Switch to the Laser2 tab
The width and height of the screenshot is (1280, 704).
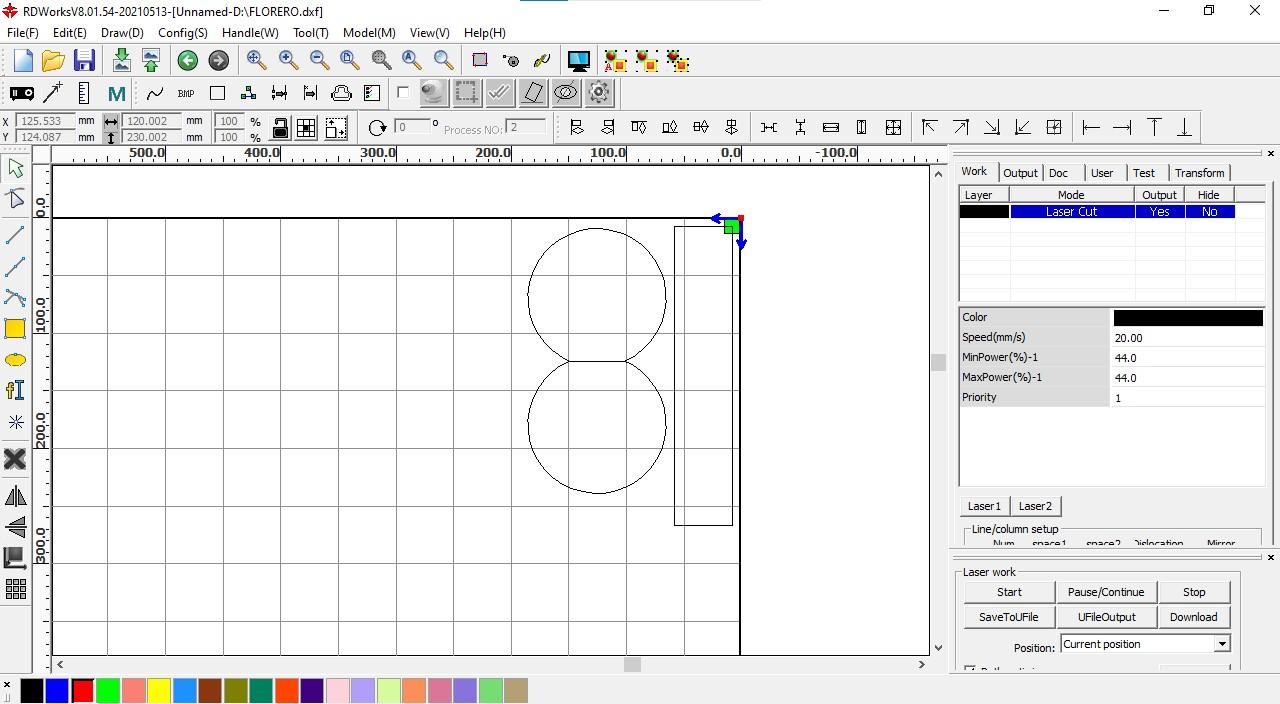tap(1035, 506)
